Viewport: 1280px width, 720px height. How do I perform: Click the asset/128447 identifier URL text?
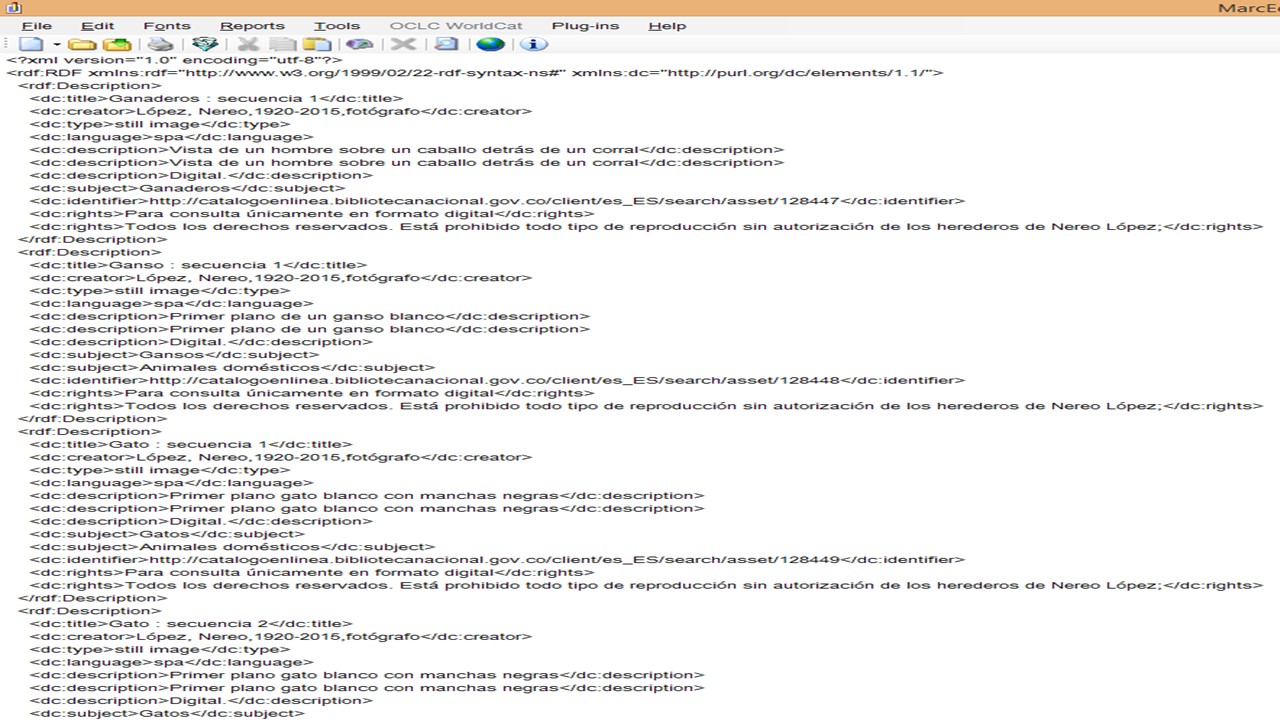point(494,201)
